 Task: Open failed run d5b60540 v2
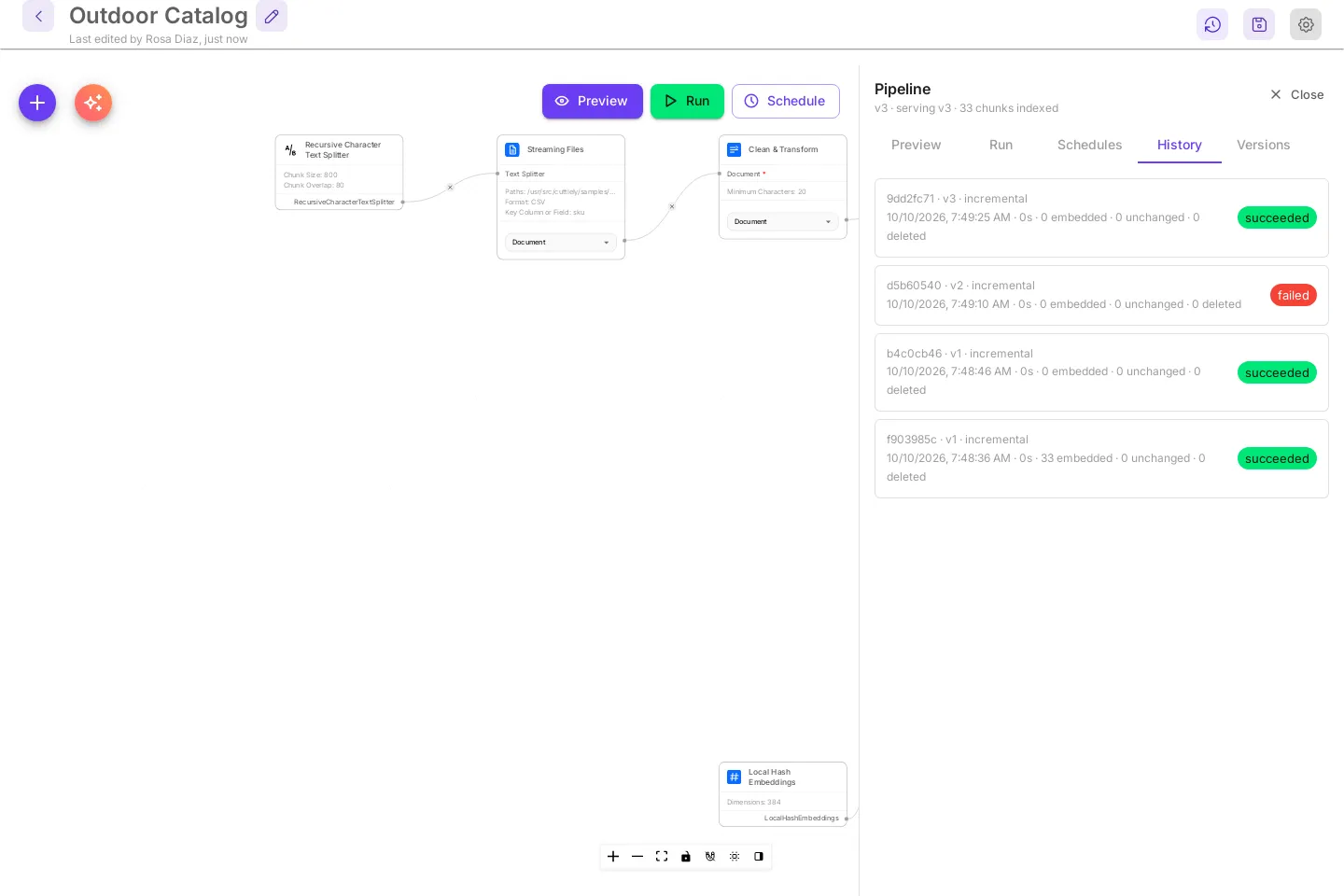click(x=1101, y=295)
